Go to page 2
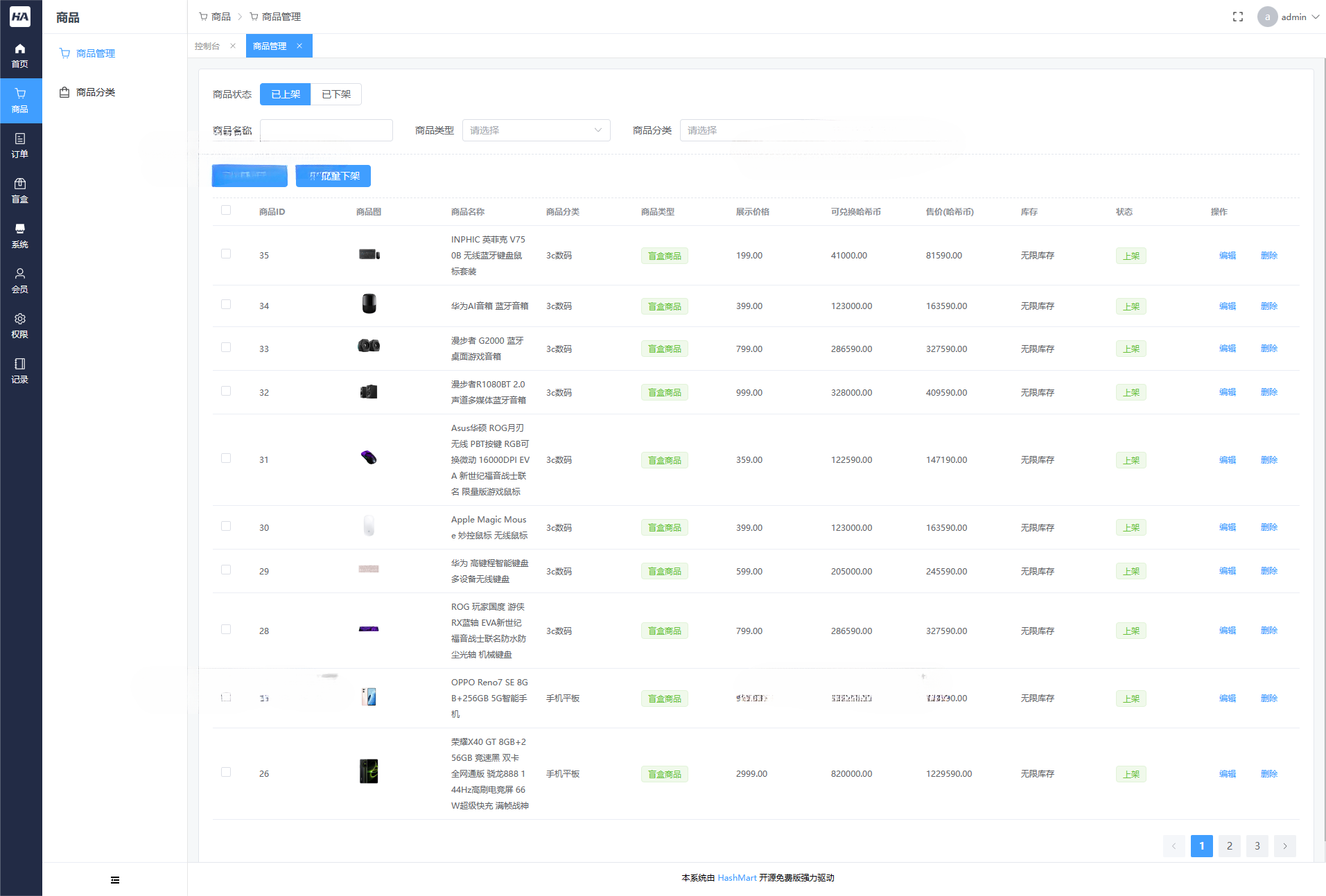 pos(1230,846)
